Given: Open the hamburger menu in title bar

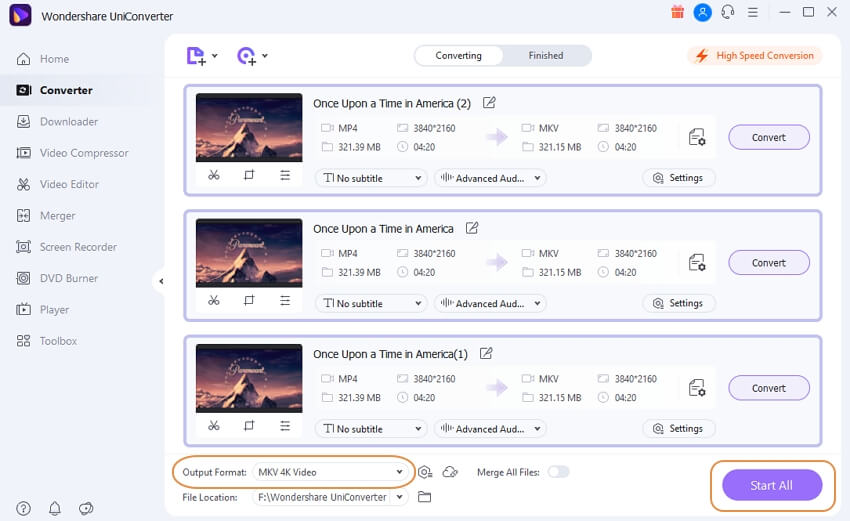Looking at the screenshot, I should tap(753, 12).
